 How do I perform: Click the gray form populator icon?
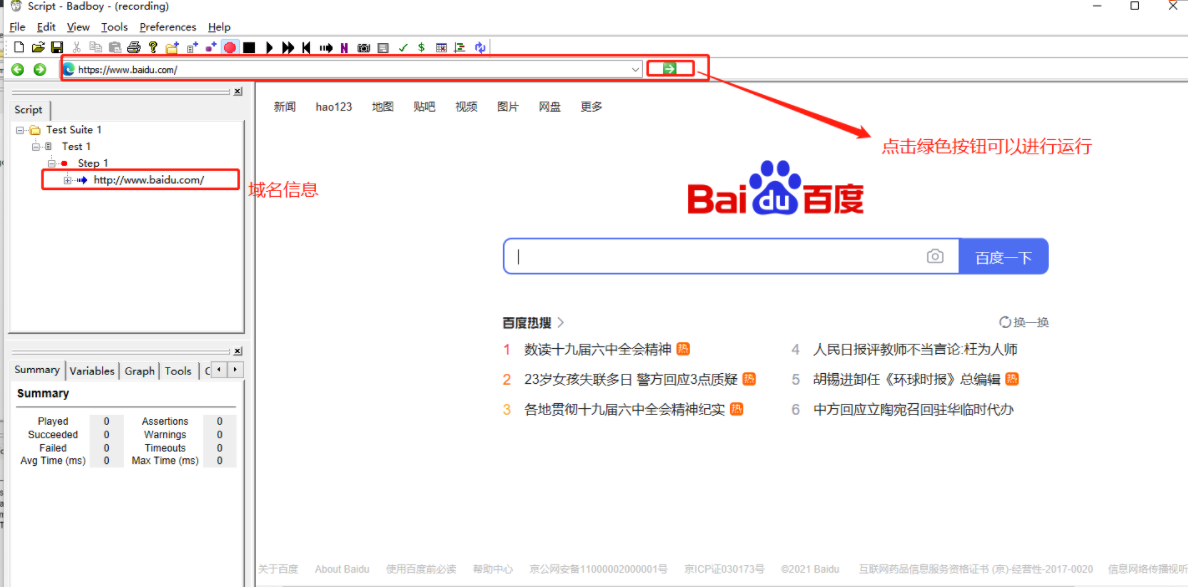[x=383, y=48]
